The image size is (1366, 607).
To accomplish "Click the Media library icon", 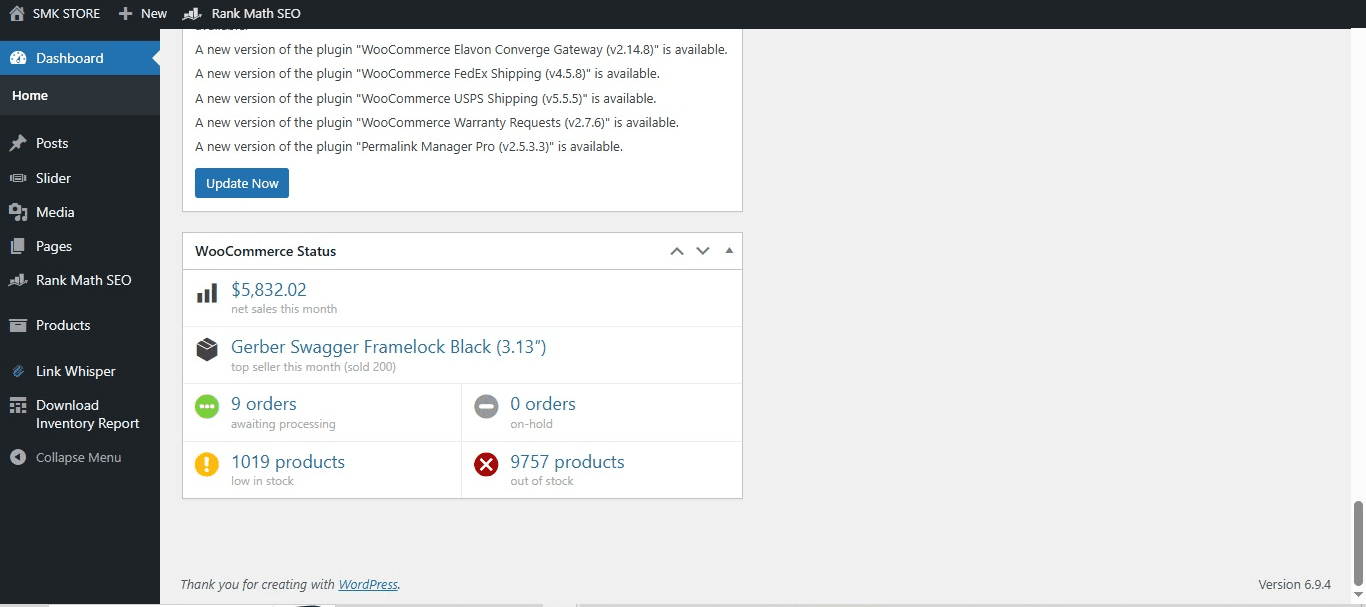I will point(18,212).
